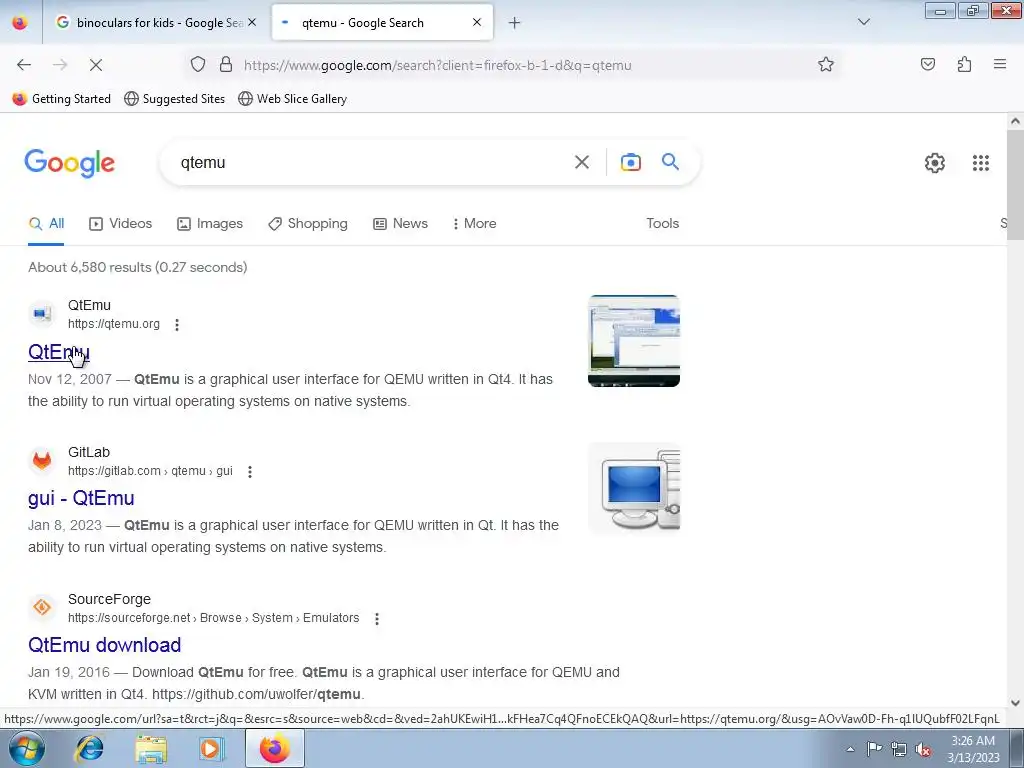The image size is (1024, 768).
Task: Click the QtEmu favicon next to qtemu.org
Action: tap(42, 314)
